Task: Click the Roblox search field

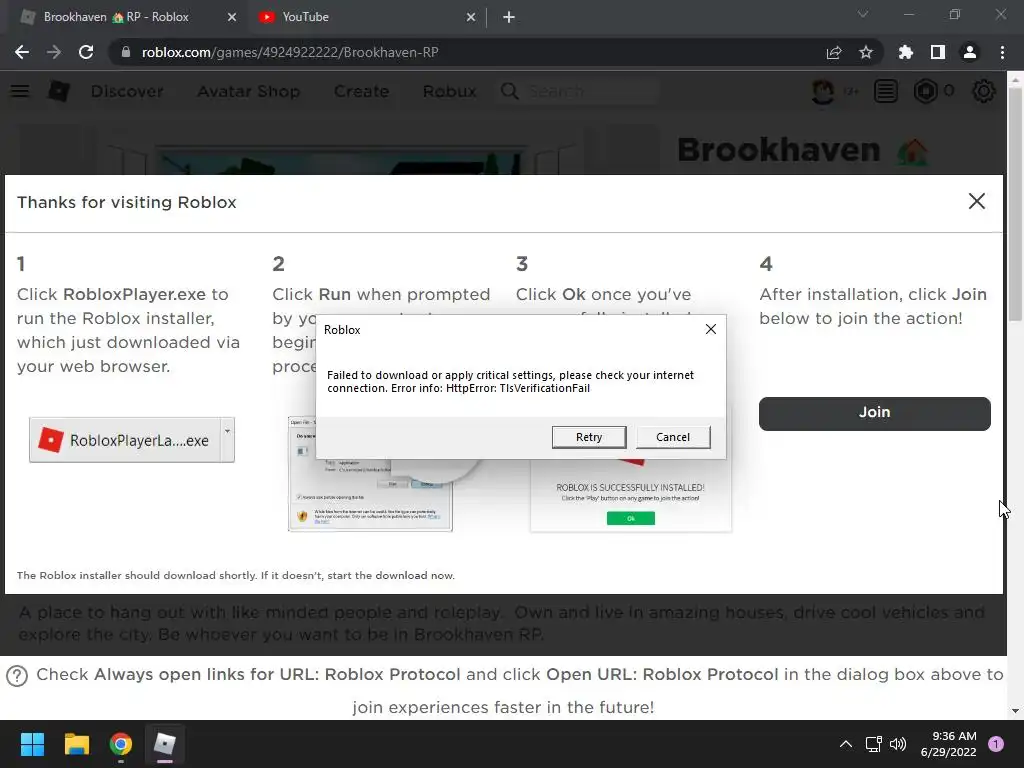Action: point(579,91)
